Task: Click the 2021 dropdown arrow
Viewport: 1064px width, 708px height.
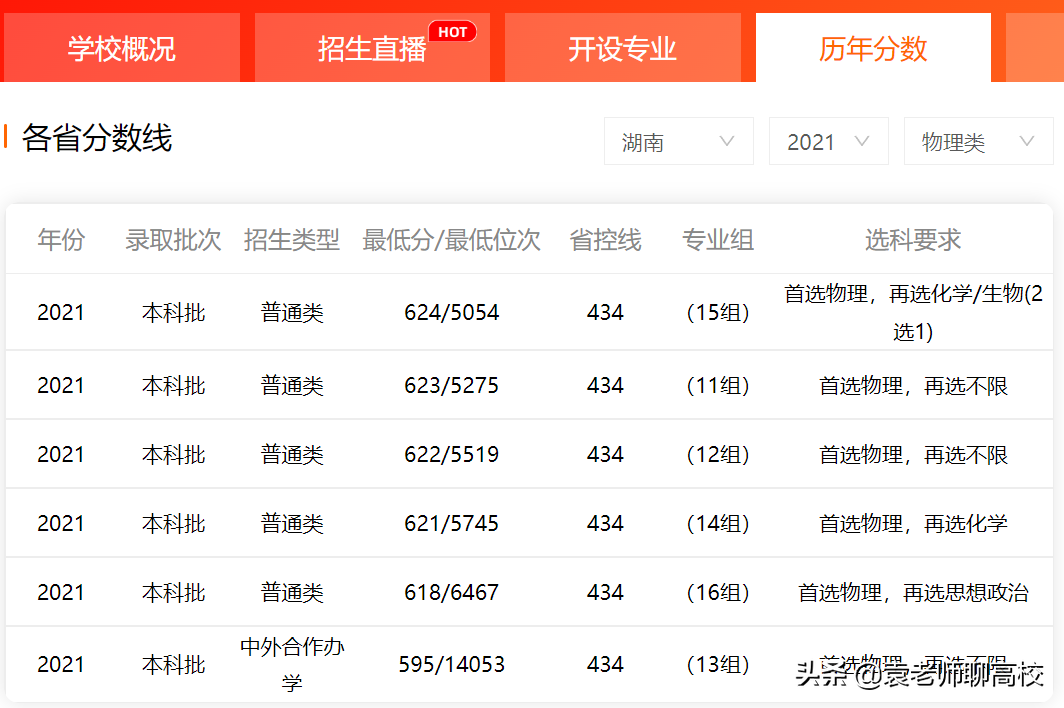Action: pyautogui.click(x=861, y=141)
